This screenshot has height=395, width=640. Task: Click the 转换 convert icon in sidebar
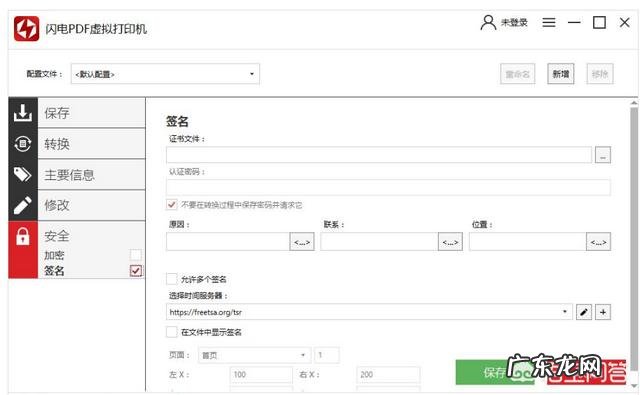23,144
